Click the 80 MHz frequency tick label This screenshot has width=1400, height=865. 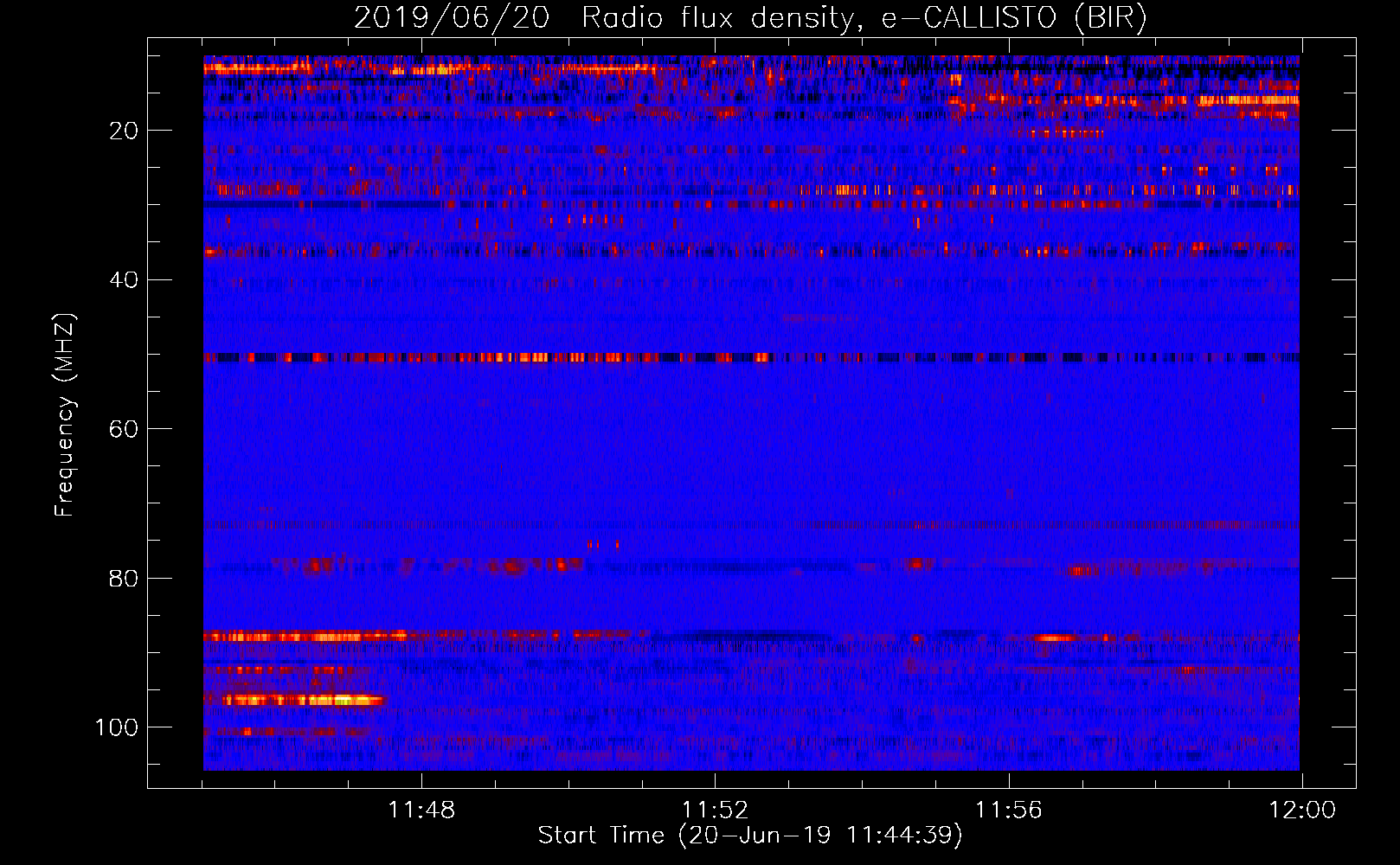pyautogui.click(x=125, y=579)
